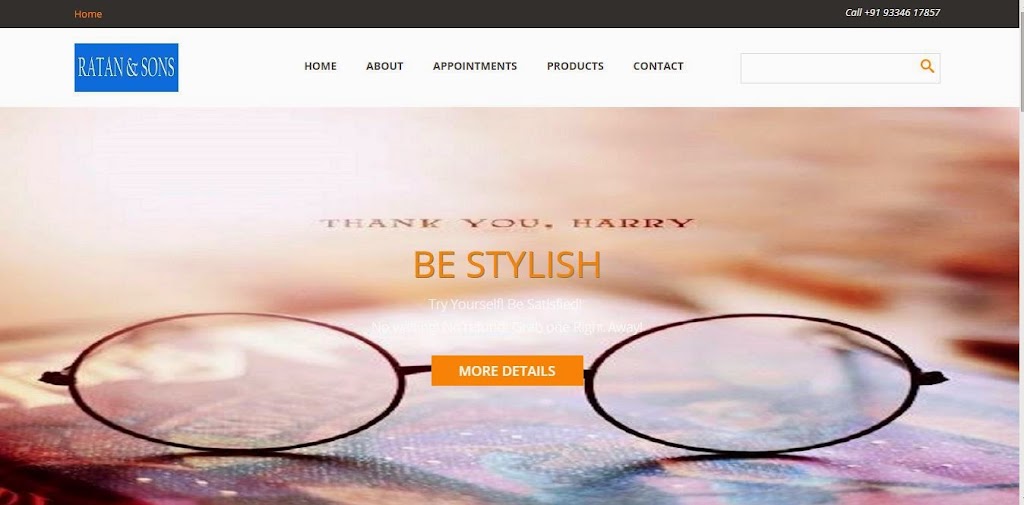Click the Ratan & Sons logo
The height and width of the screenshot is (505, 1024).
pyautogui.click(x=126, y=67)
